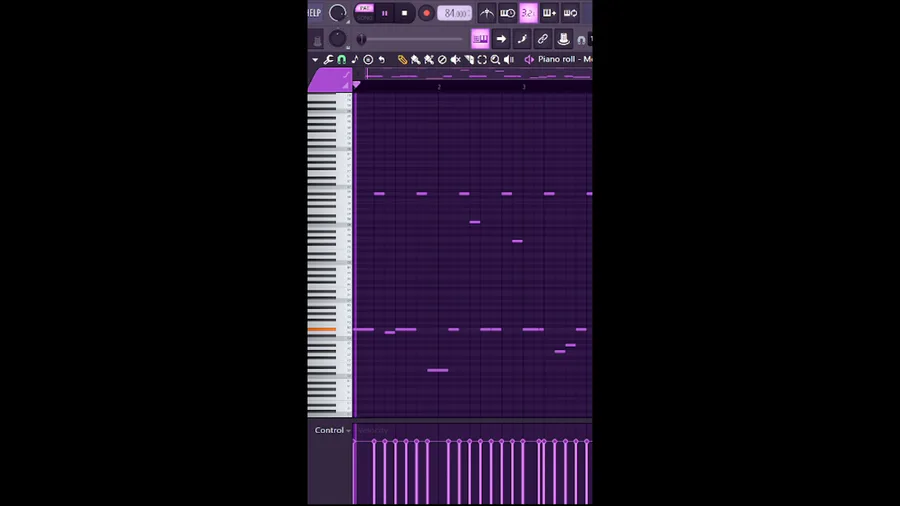The image size is (900, 506).
Task: Click the record button
Action: (426, 13)
